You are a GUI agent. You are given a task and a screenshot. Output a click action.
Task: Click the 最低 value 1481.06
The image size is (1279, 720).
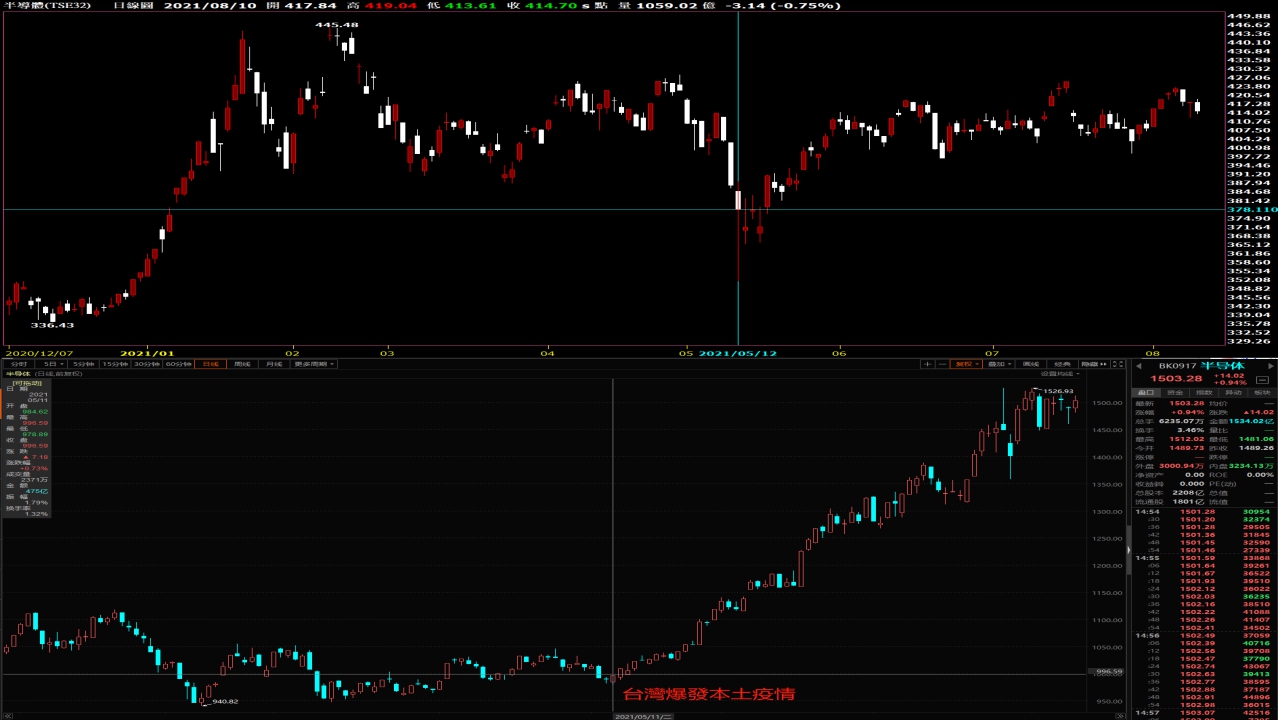click(x=1256, y=439)
